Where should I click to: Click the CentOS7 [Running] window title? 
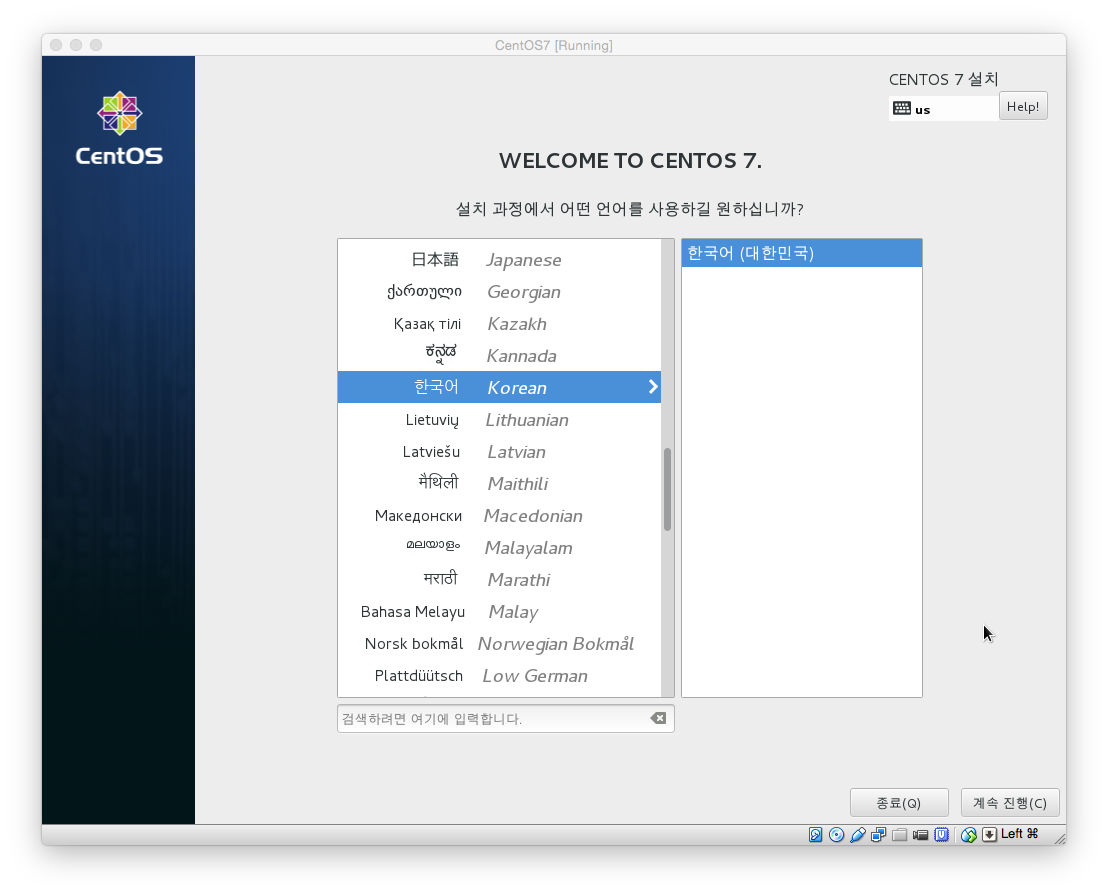(x=553, y=45)
